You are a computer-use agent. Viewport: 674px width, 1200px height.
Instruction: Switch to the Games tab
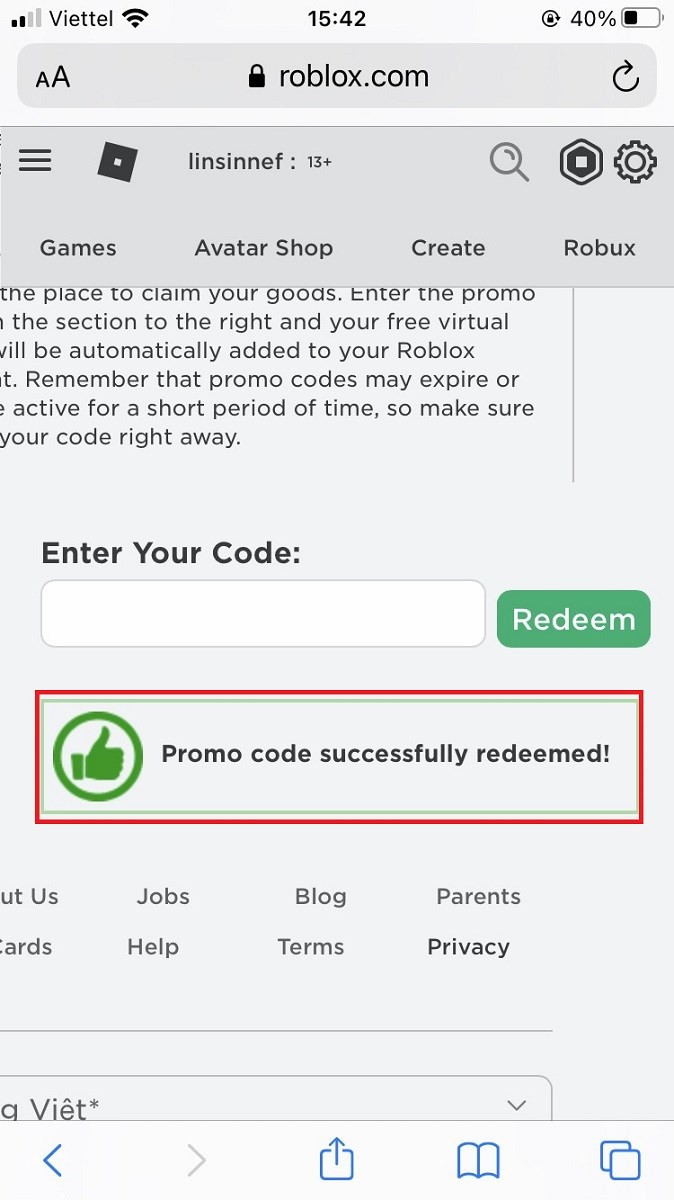click(78, 248)
